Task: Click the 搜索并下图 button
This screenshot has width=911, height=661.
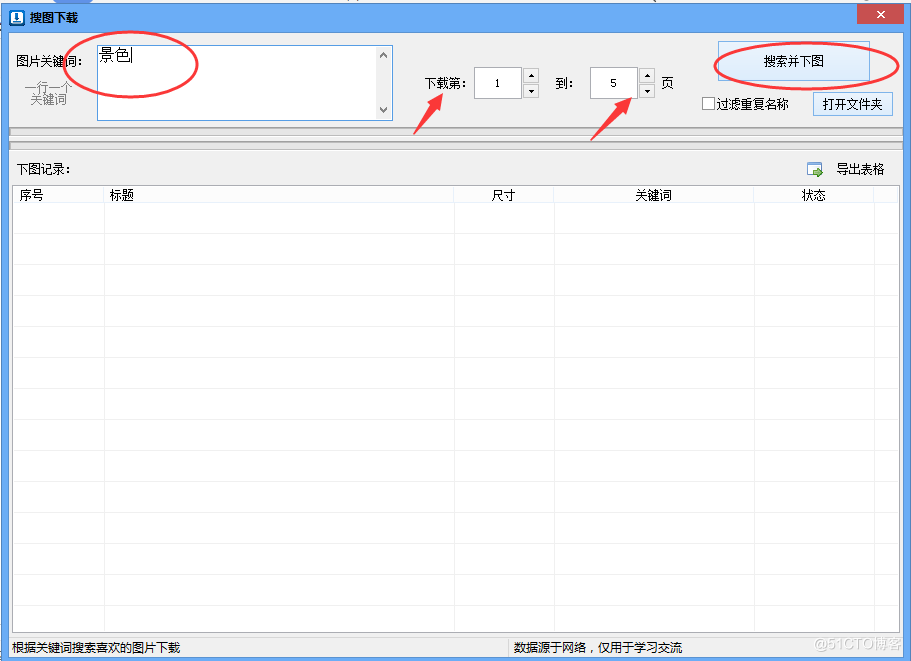Action: click(794, 61)
